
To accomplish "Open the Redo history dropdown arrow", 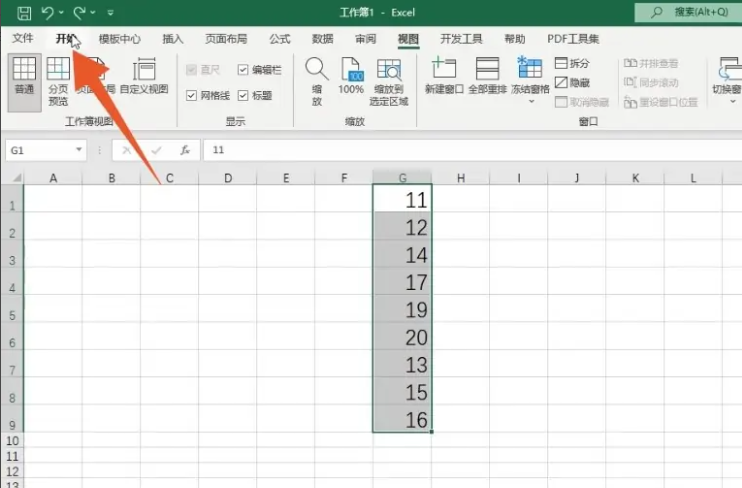I will pos(93,13).
